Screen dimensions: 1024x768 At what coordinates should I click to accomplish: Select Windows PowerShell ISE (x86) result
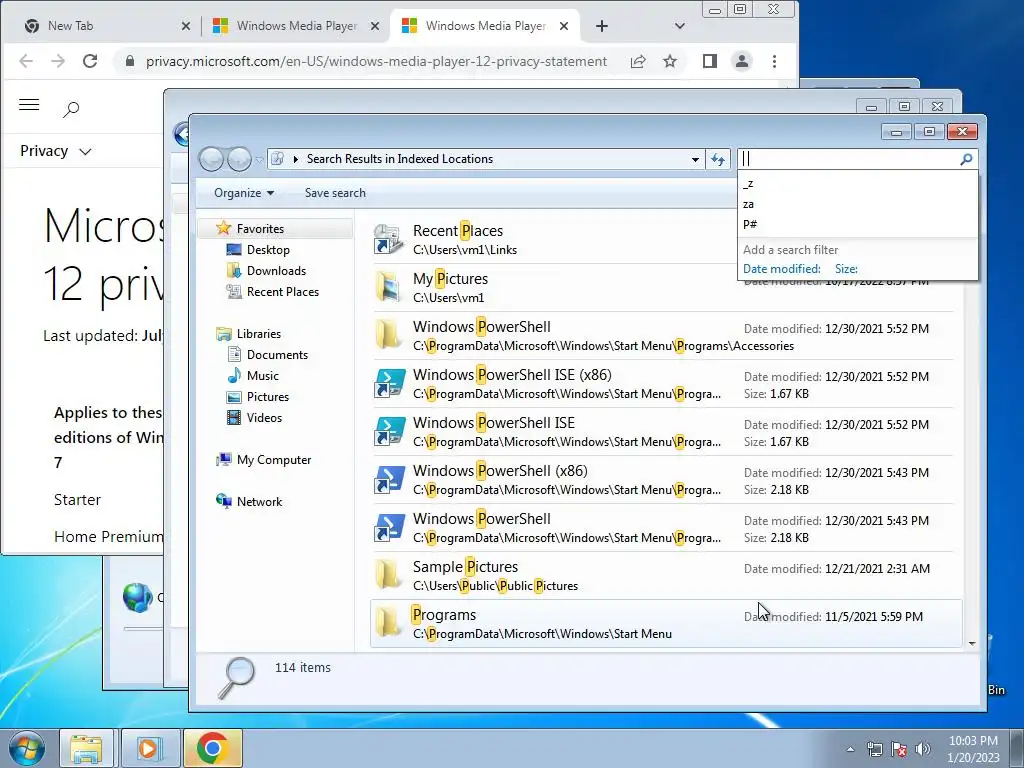[665, 383]
